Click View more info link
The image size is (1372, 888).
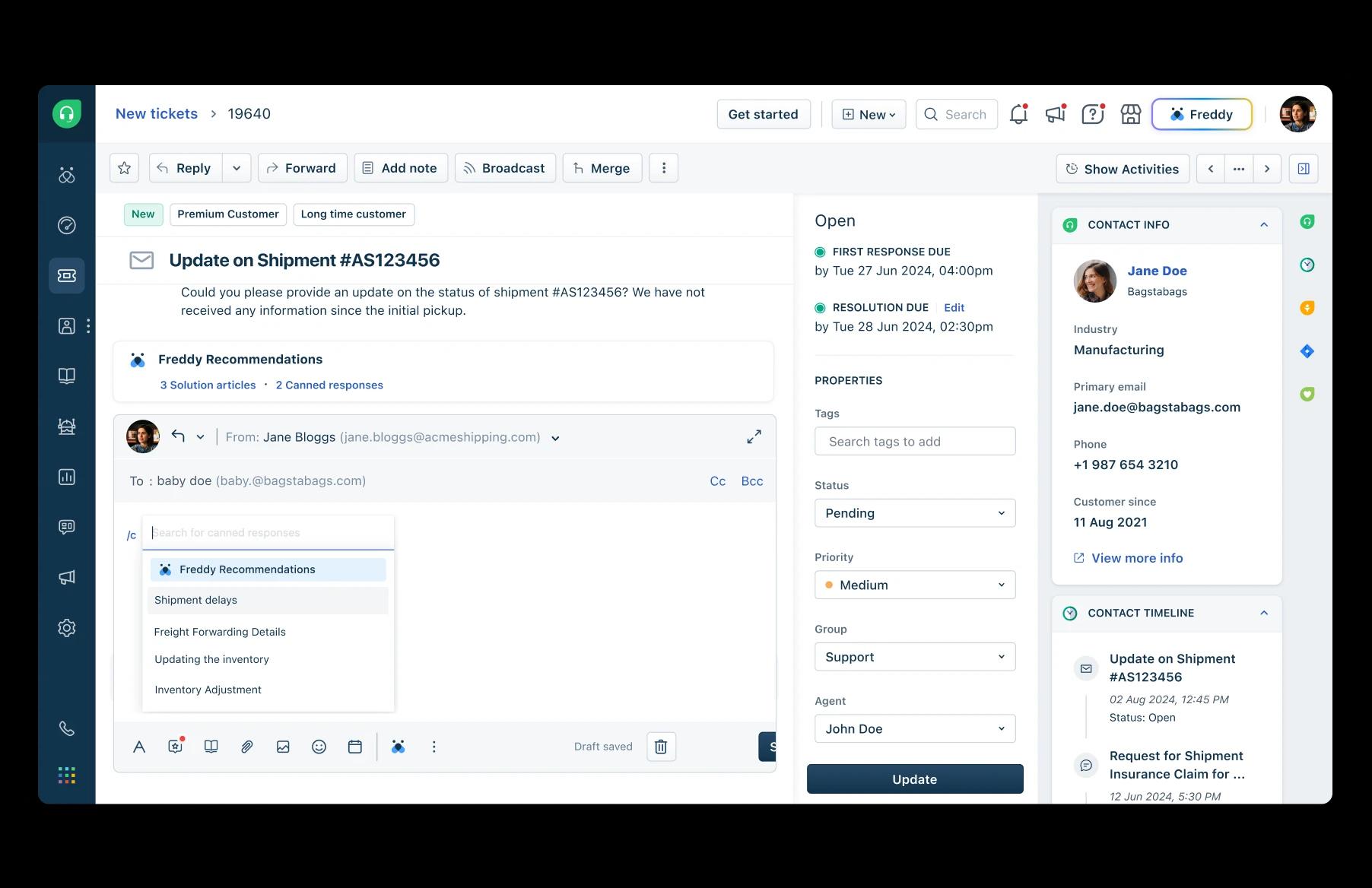pos(1129,558)
